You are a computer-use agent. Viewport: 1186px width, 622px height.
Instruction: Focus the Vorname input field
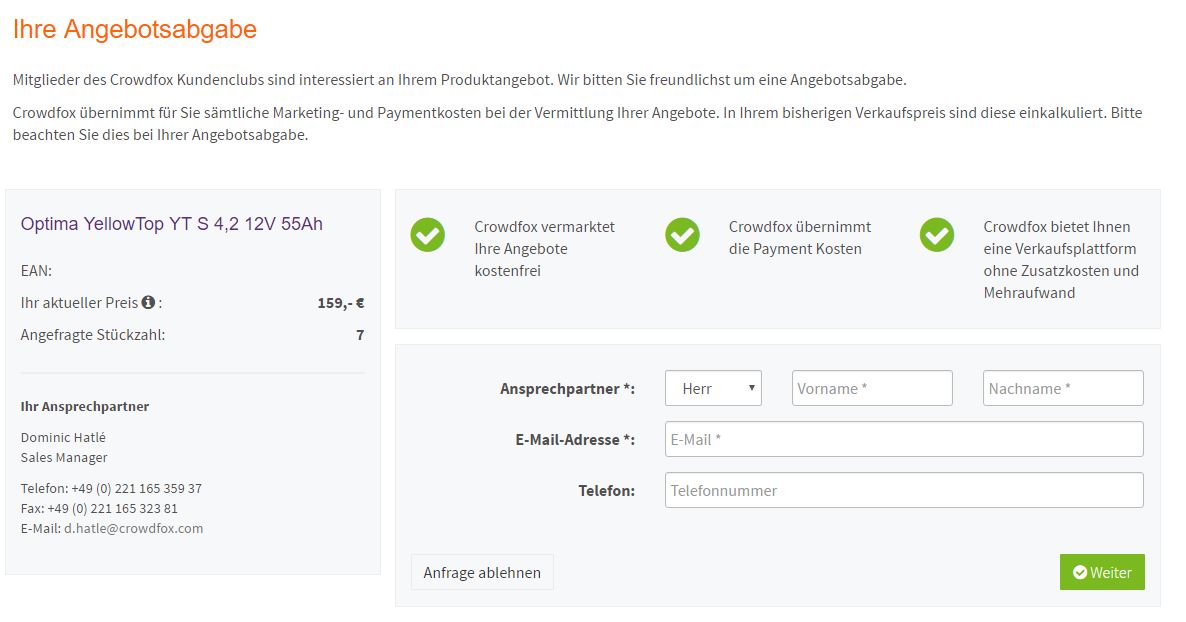pyautogui.click(x=872, y=388)
